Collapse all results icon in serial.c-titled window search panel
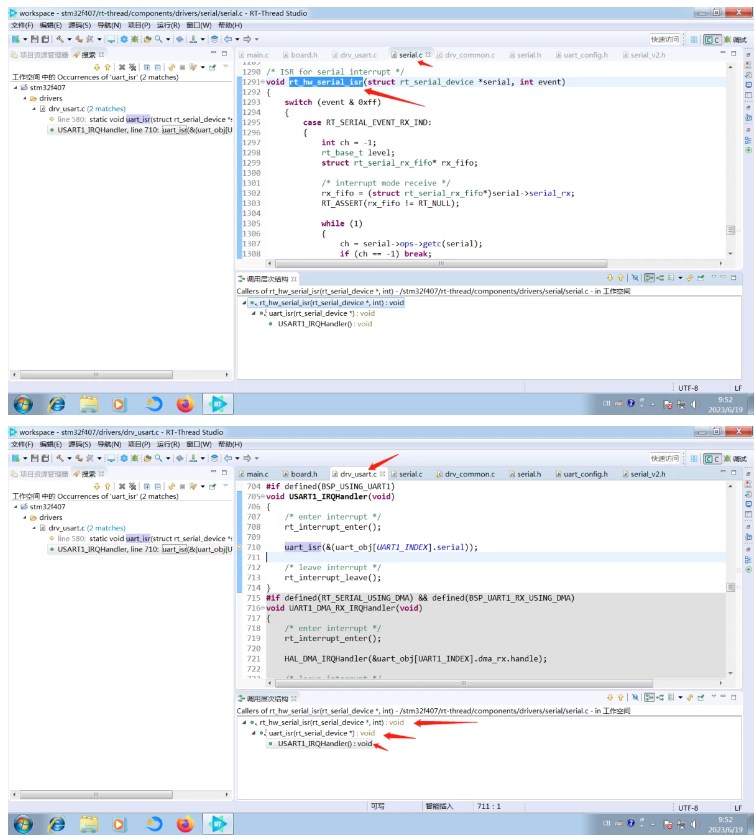 158,67
